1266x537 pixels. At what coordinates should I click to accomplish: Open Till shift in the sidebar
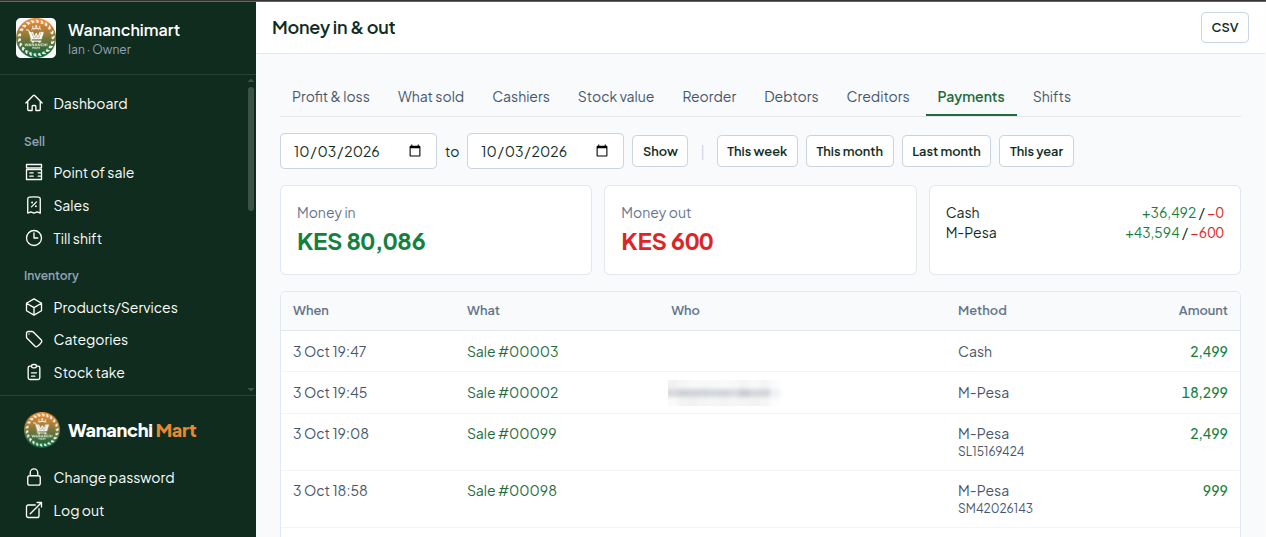point(78,239)
